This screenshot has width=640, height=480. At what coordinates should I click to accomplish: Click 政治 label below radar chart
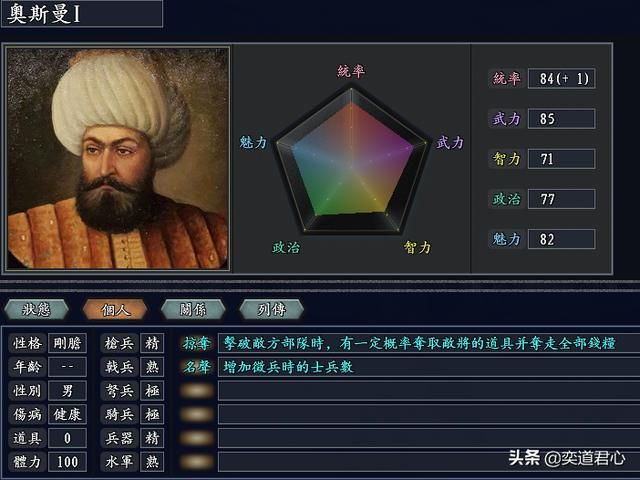(286, 247)
